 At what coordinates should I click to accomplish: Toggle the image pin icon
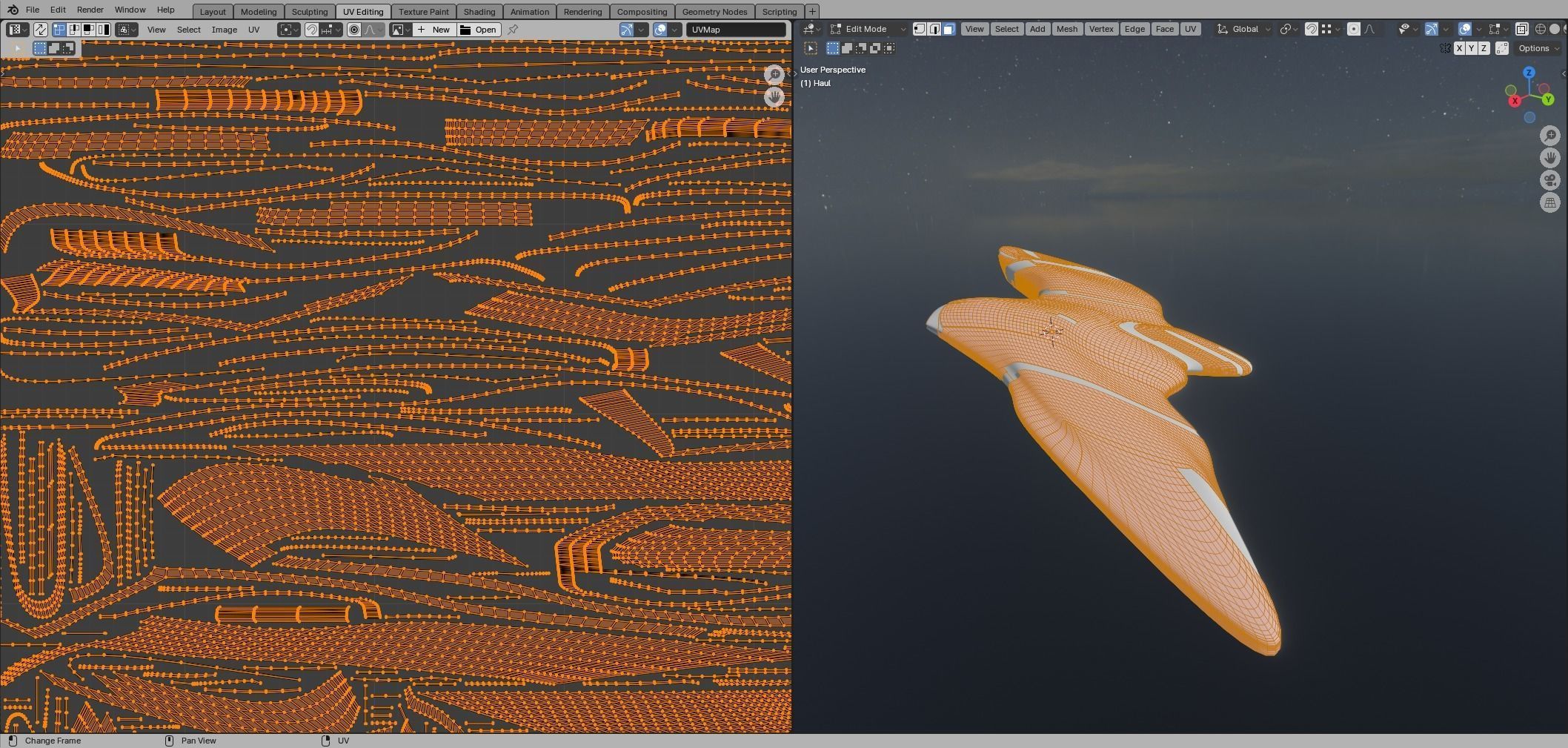(513, 30)
